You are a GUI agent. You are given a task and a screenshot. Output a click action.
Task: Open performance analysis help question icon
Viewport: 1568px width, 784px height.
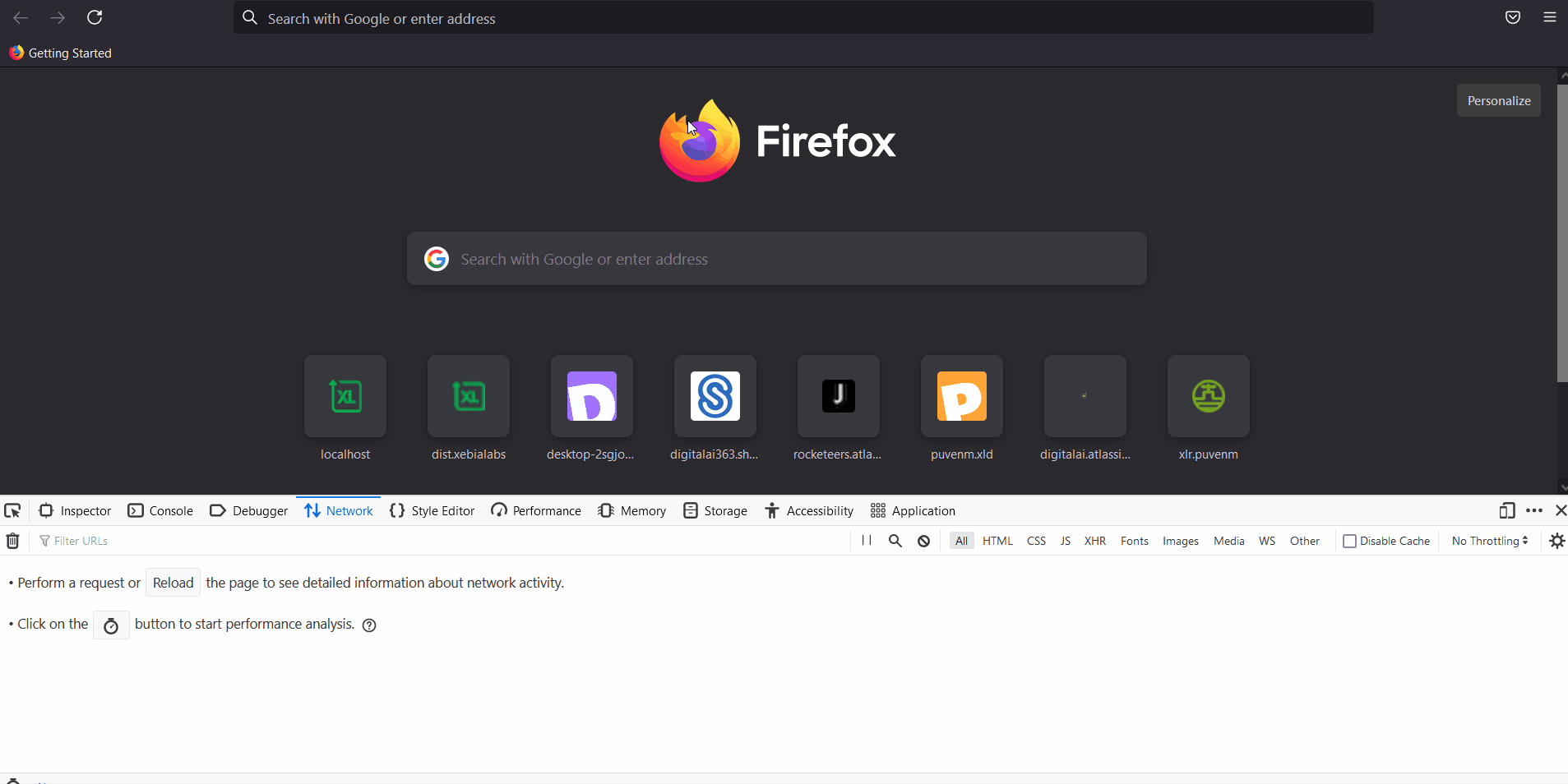click(x=370, y=625)
